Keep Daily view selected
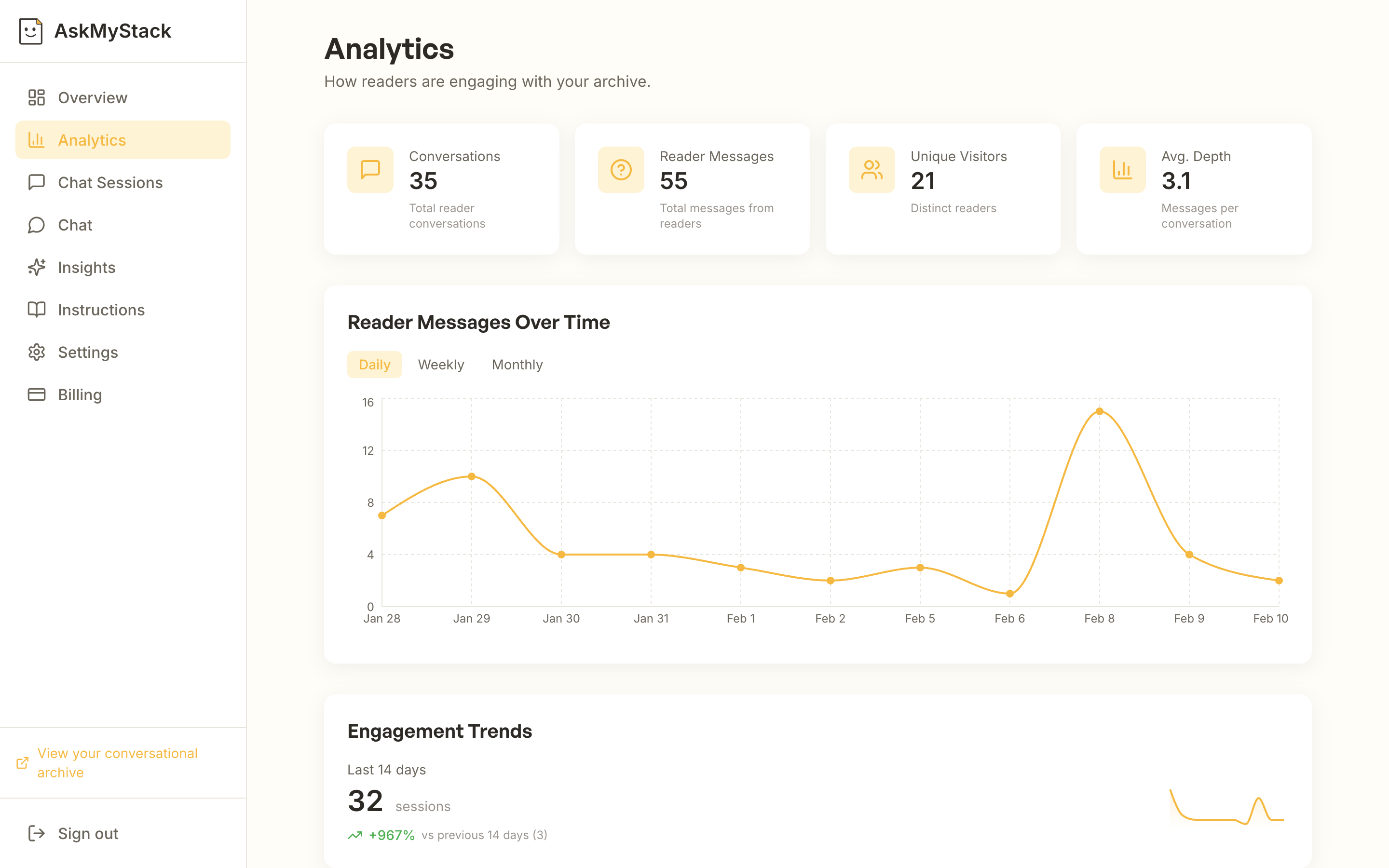This screenshot has width=1389, height=868. [374, 364]
